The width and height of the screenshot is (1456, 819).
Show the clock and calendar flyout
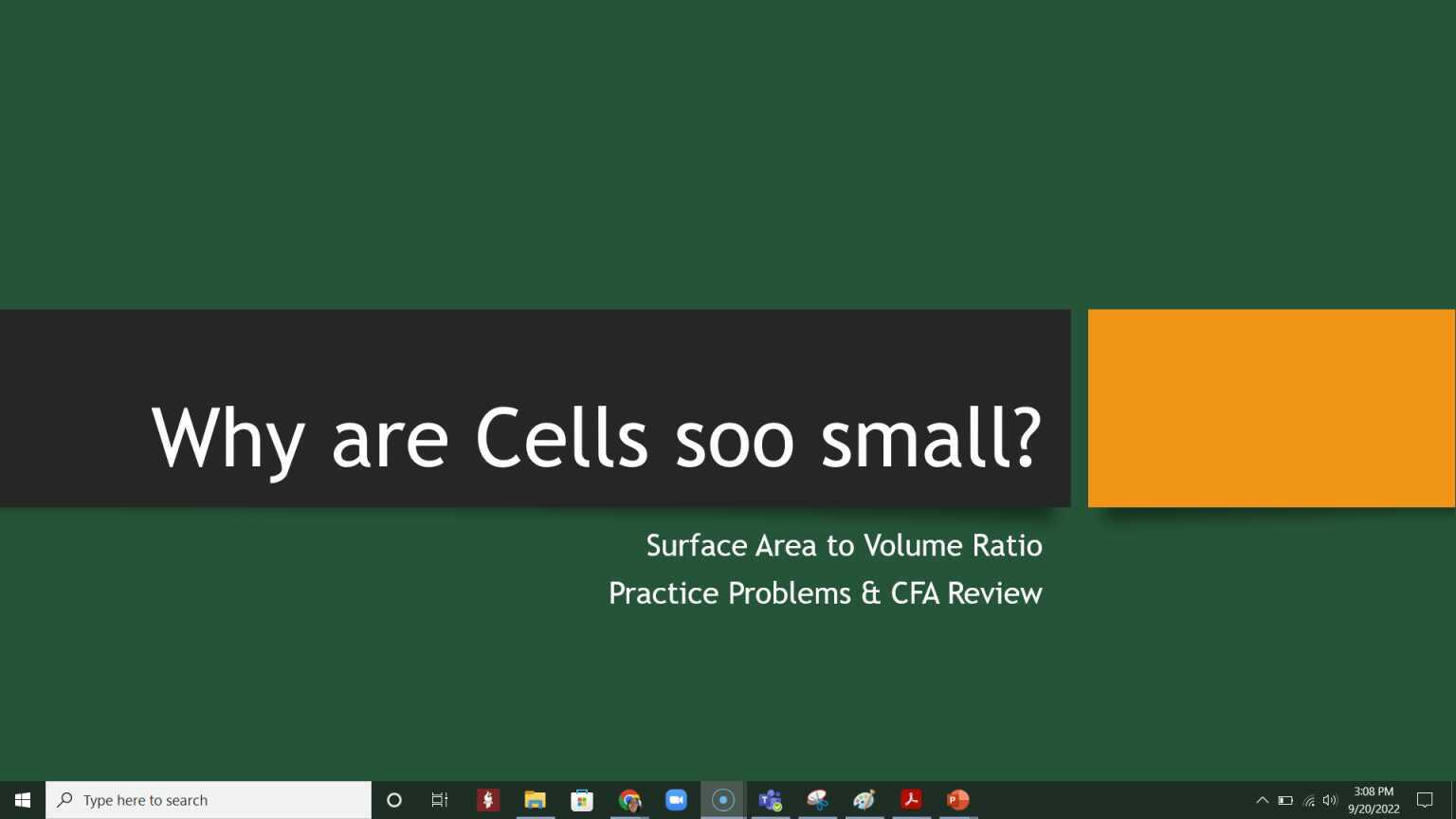coord(1373,799)
